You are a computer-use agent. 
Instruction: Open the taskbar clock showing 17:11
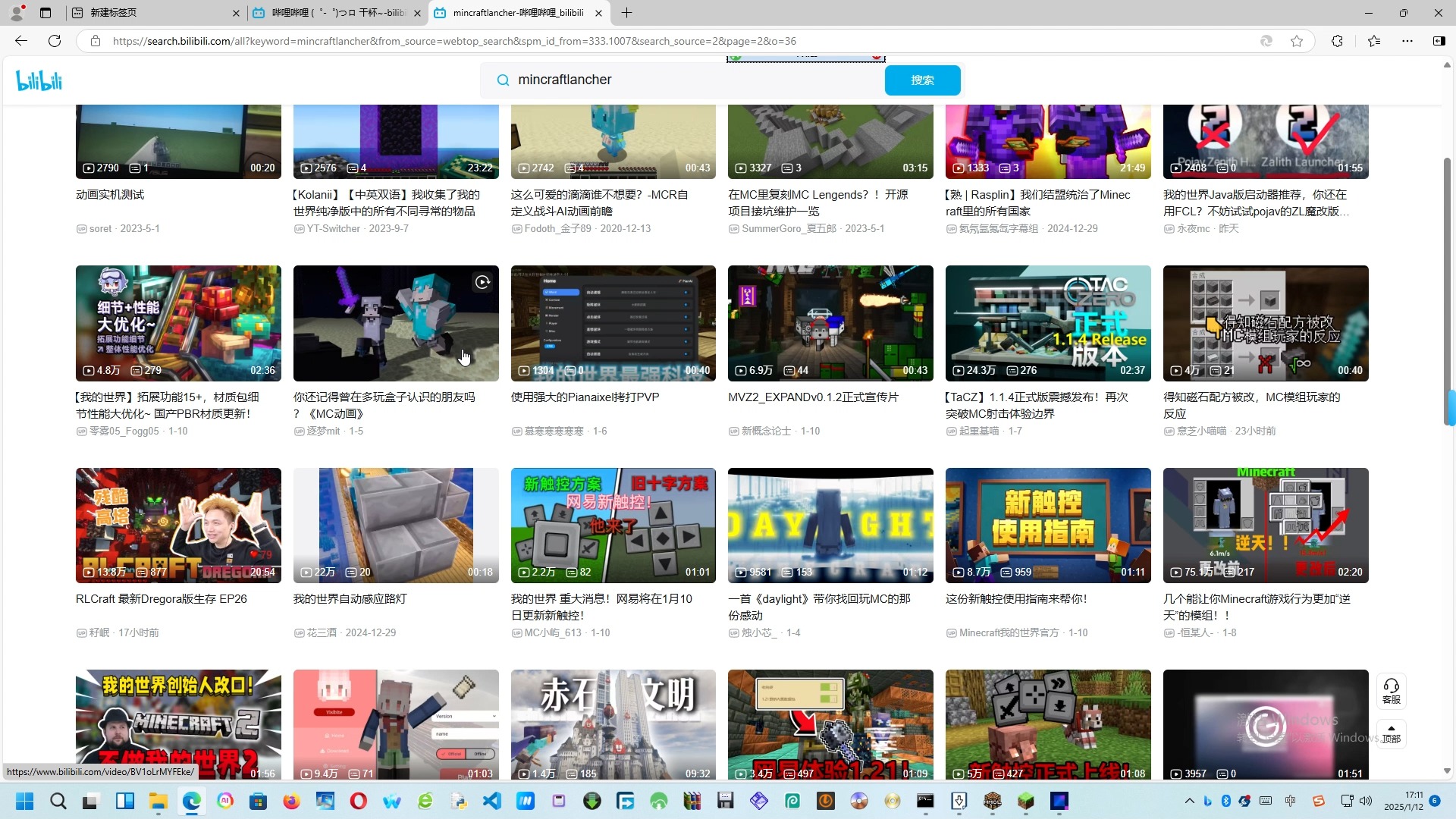(1404, 801)
